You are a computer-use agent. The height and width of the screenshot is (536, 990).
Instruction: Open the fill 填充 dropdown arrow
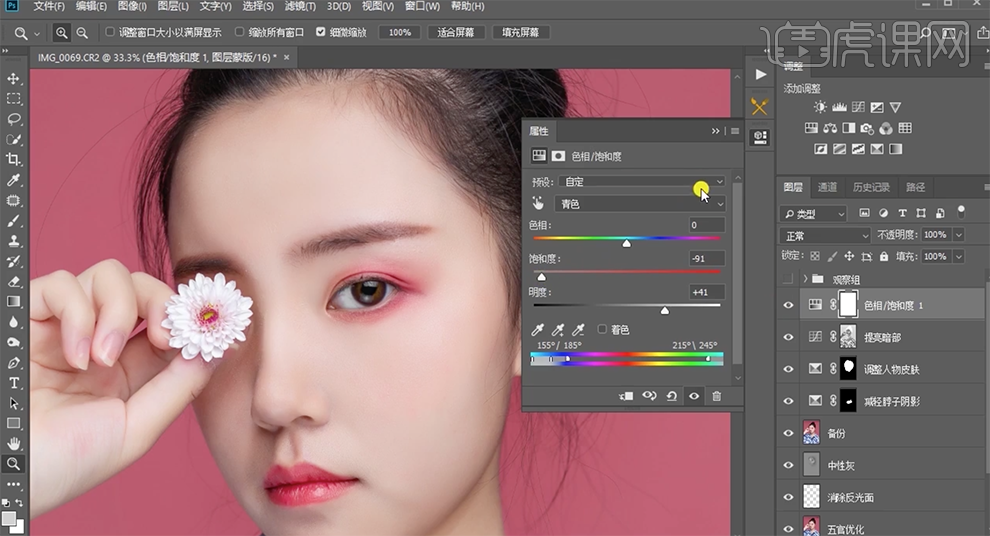tap(958, 256)
